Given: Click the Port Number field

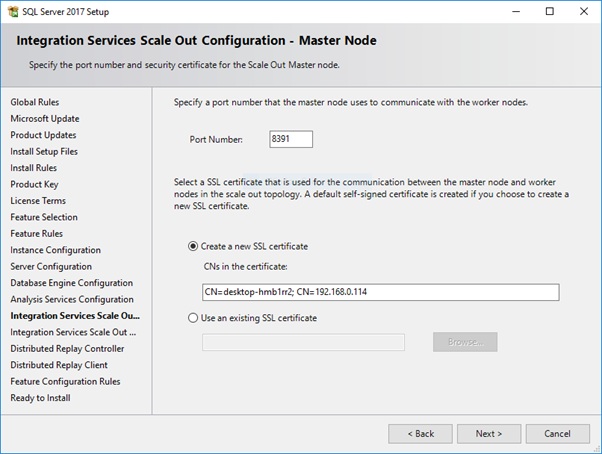Looking at the screenshot, I should (291, 139).
